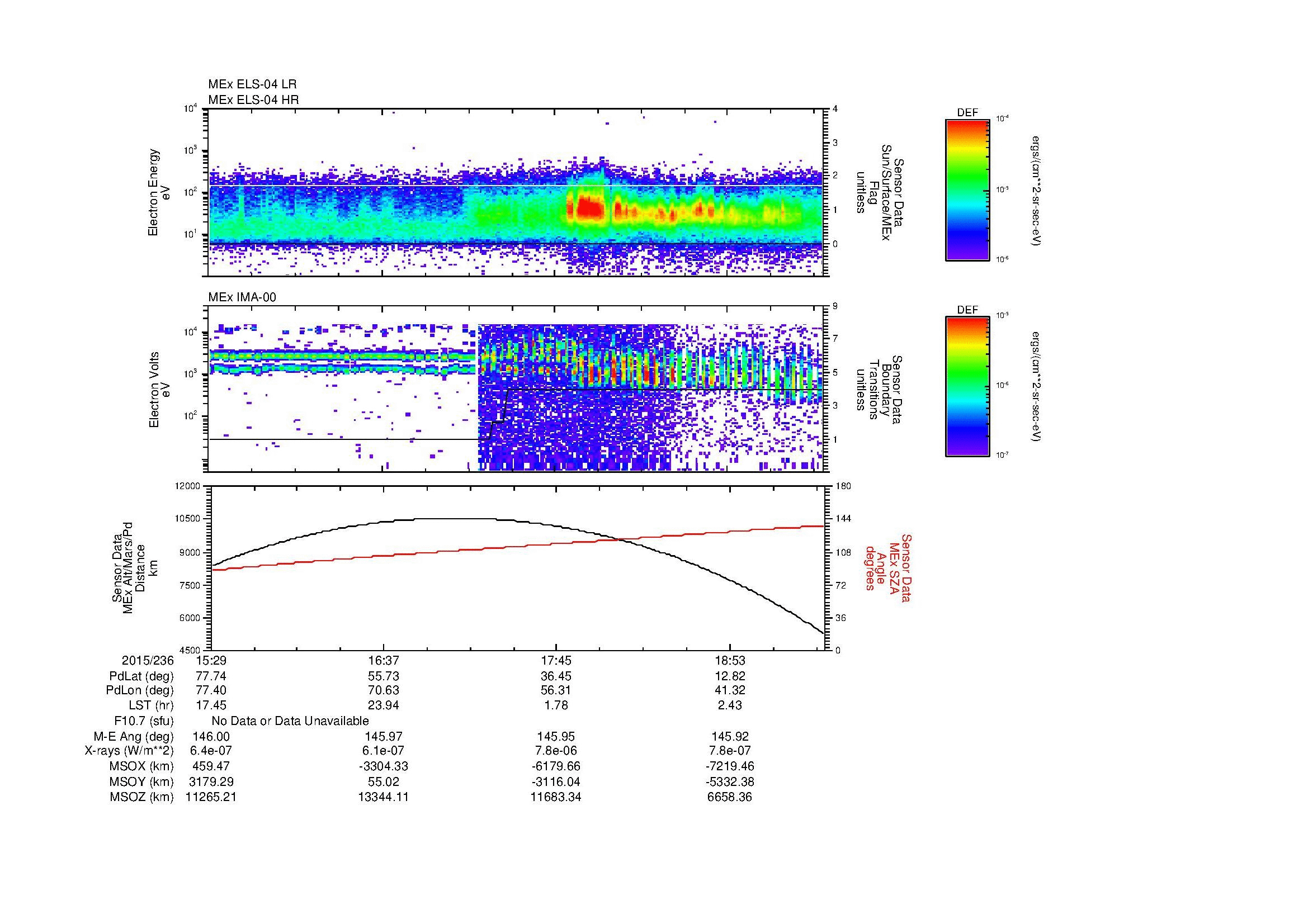Click MSOZ value 13344.11

pos(384,797)
